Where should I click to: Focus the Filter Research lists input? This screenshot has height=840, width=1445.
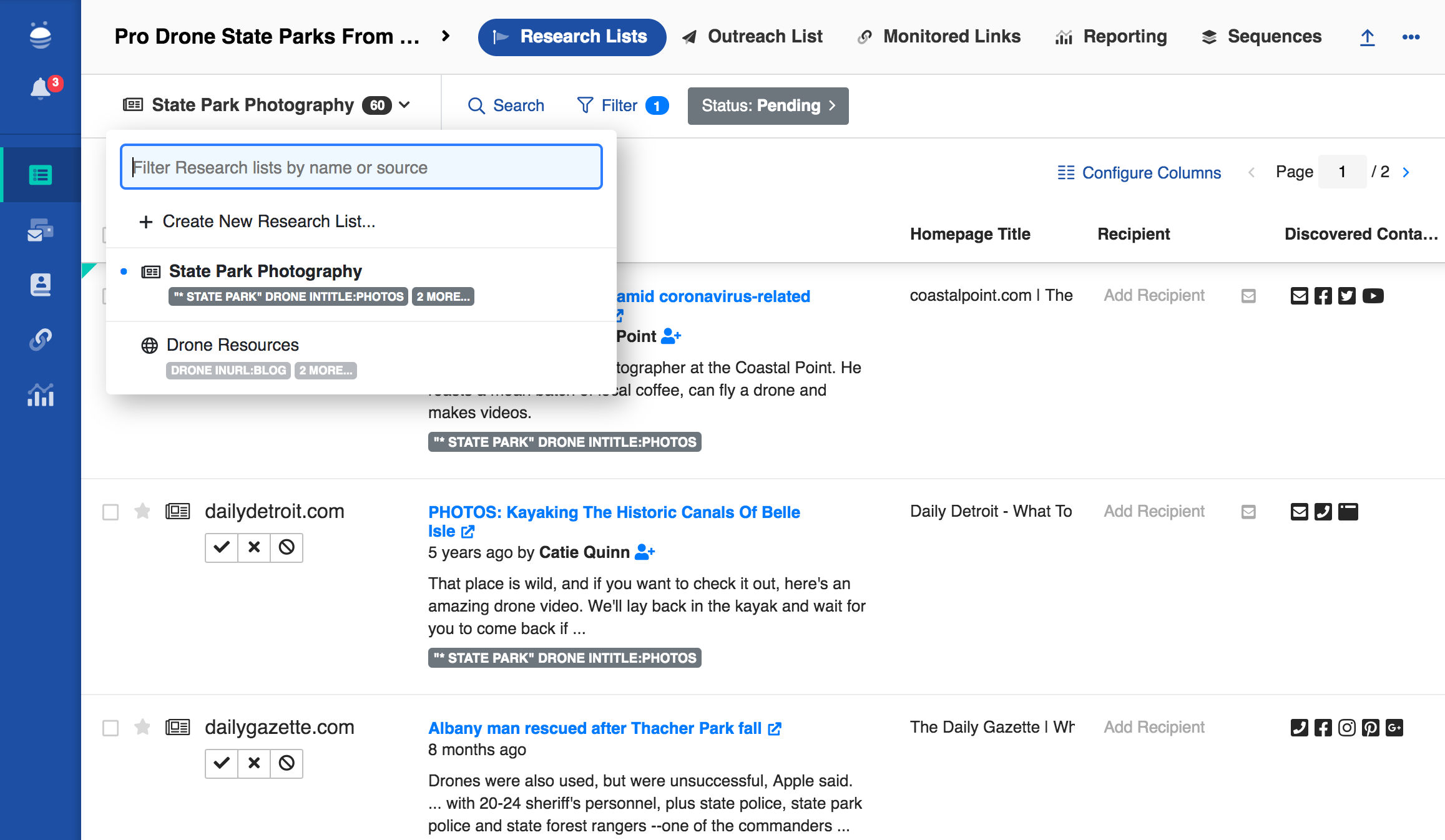click(x=361, y=167)
